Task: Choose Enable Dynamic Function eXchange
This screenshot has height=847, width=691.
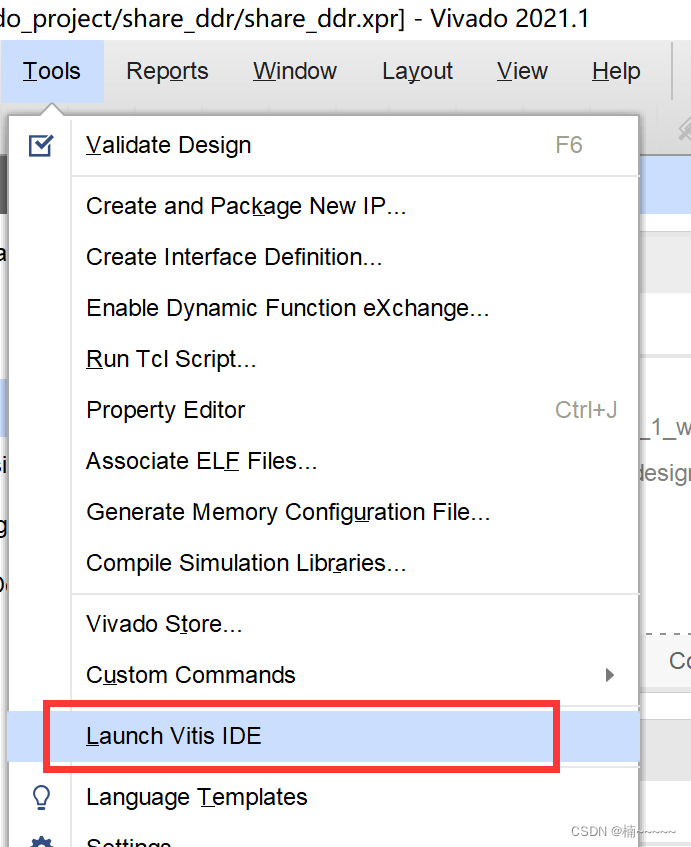Action: tap(323, 308)
